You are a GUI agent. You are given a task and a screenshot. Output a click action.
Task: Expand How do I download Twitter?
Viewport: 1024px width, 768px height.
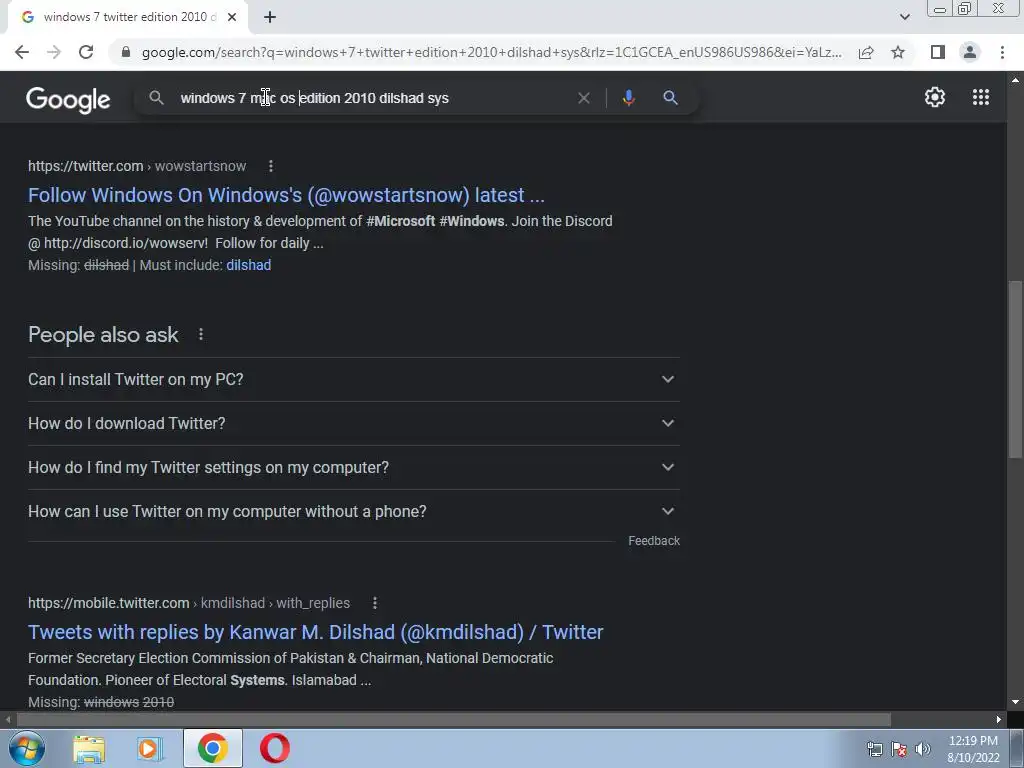354,423
